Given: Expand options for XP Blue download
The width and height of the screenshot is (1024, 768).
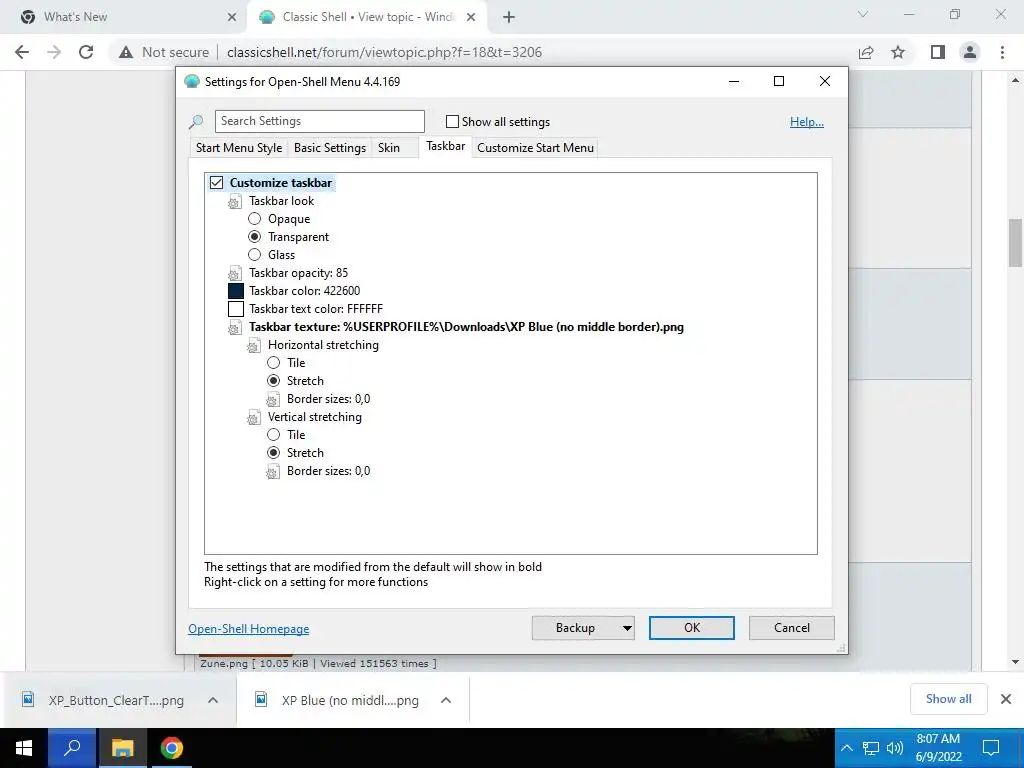Looking at the screenshot, I should [446, 700].
